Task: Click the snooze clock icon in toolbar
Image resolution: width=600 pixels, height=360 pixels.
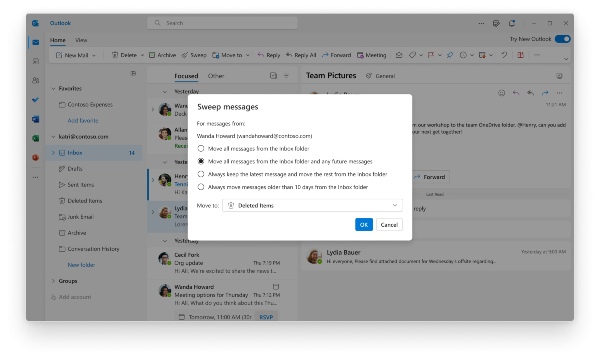Action: point(463,55)
